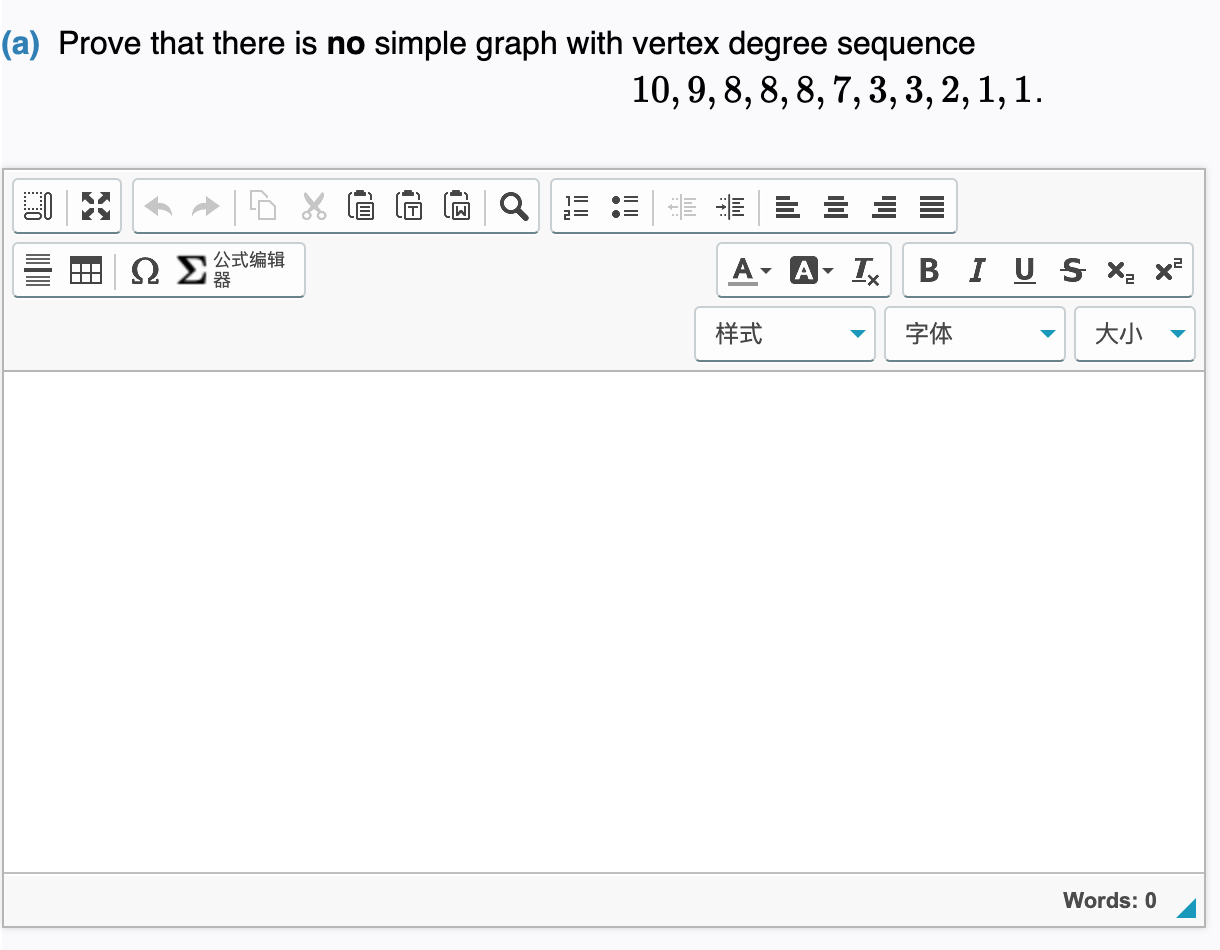Click the Copy icon

click(x=263, y=207)
